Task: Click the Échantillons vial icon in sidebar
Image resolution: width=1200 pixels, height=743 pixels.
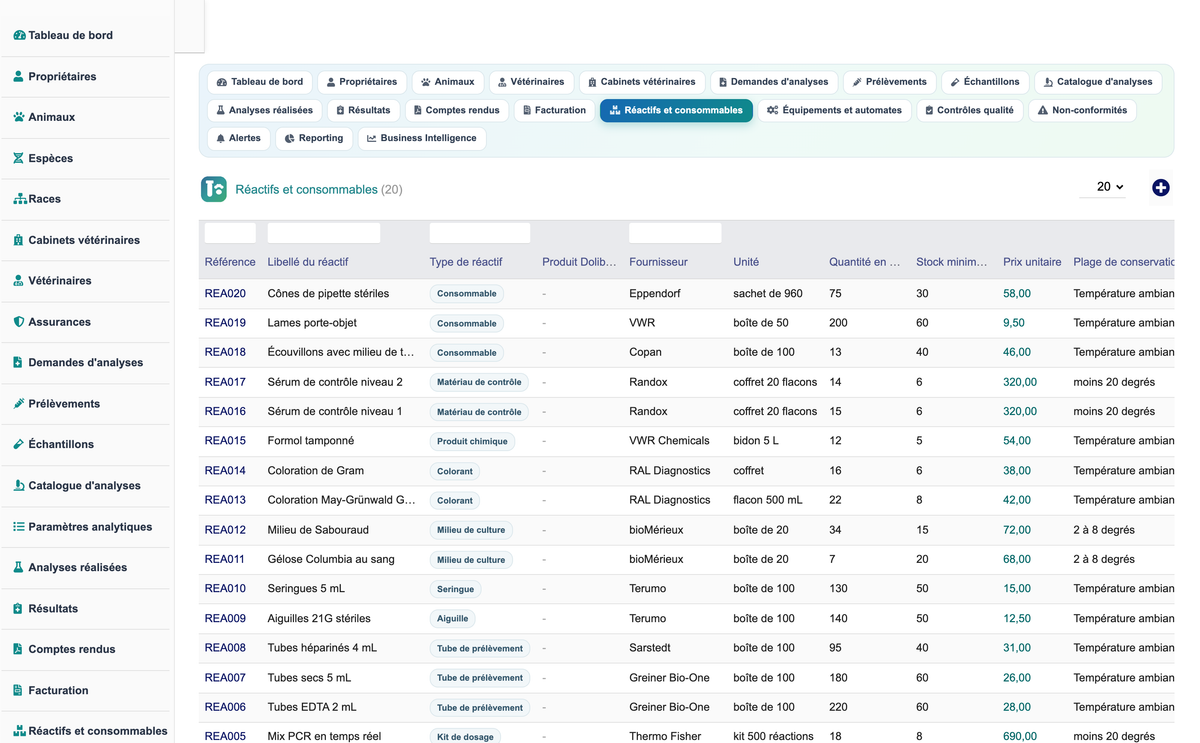Action: point(19,444)
